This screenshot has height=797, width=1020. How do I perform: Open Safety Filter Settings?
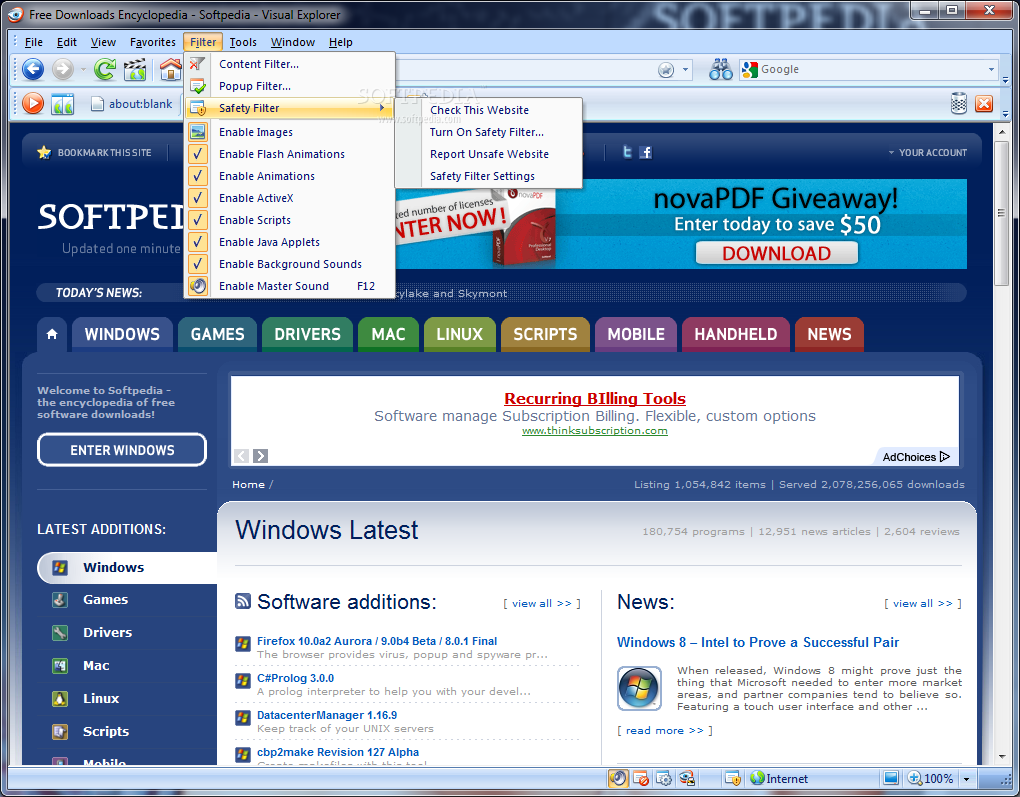489,176
